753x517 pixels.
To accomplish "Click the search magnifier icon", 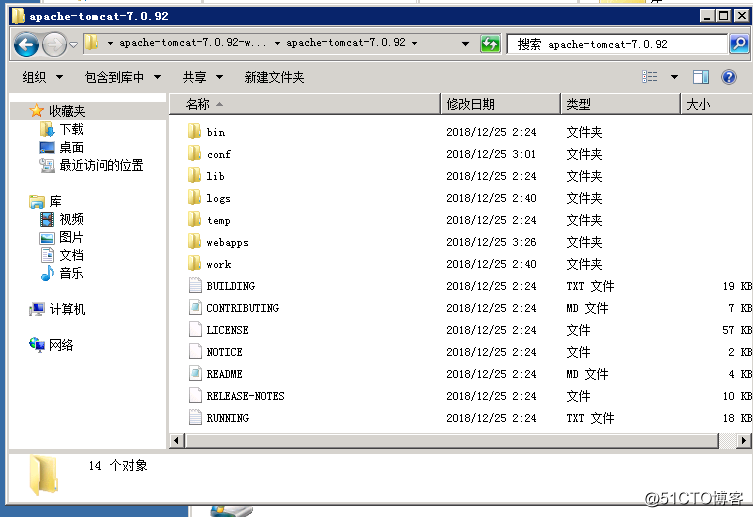I will (x=739, y=44).
